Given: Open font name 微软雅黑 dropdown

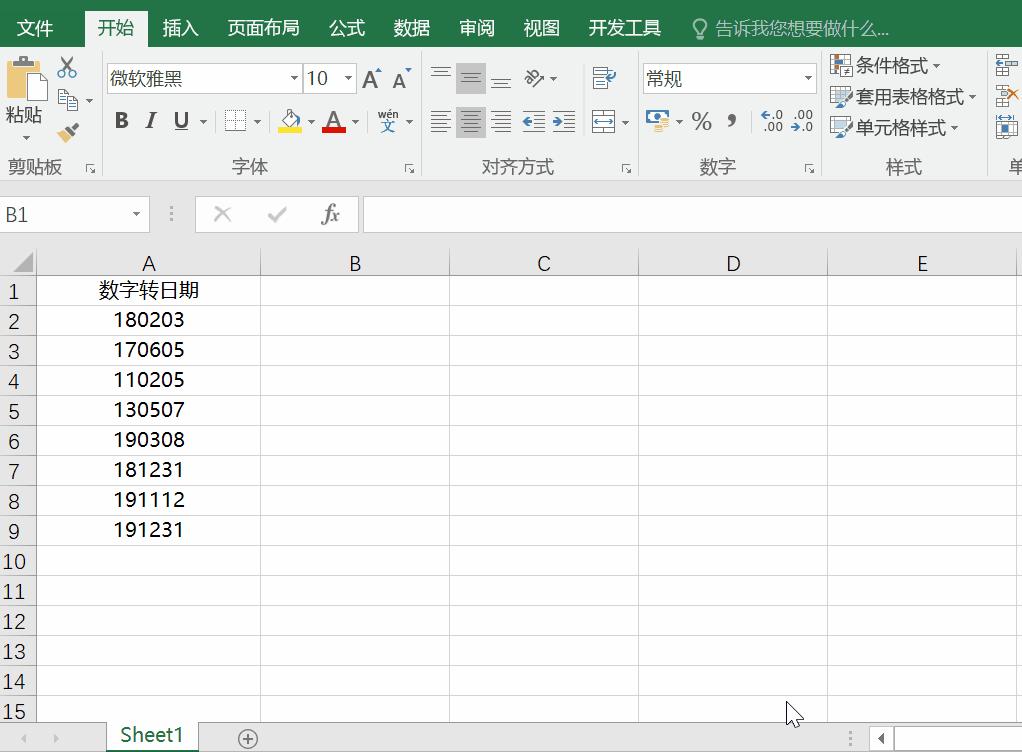Looking at the screenshot, I should [295, 79].
